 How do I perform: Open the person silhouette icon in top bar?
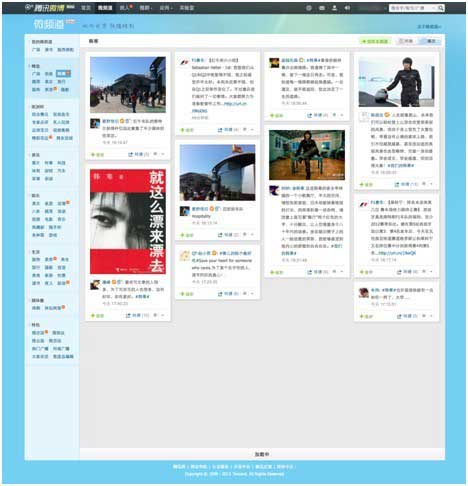coord(334,8)
